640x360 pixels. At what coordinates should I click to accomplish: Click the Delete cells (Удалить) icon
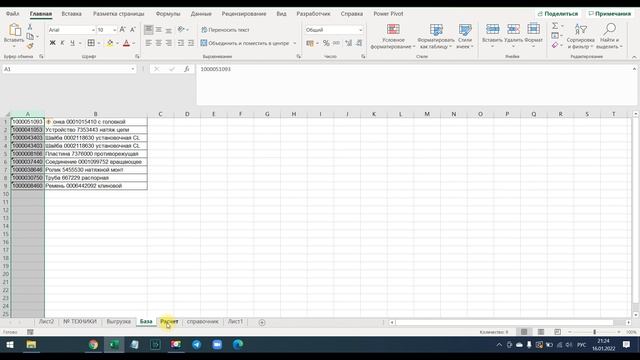[x=513, y=29]
